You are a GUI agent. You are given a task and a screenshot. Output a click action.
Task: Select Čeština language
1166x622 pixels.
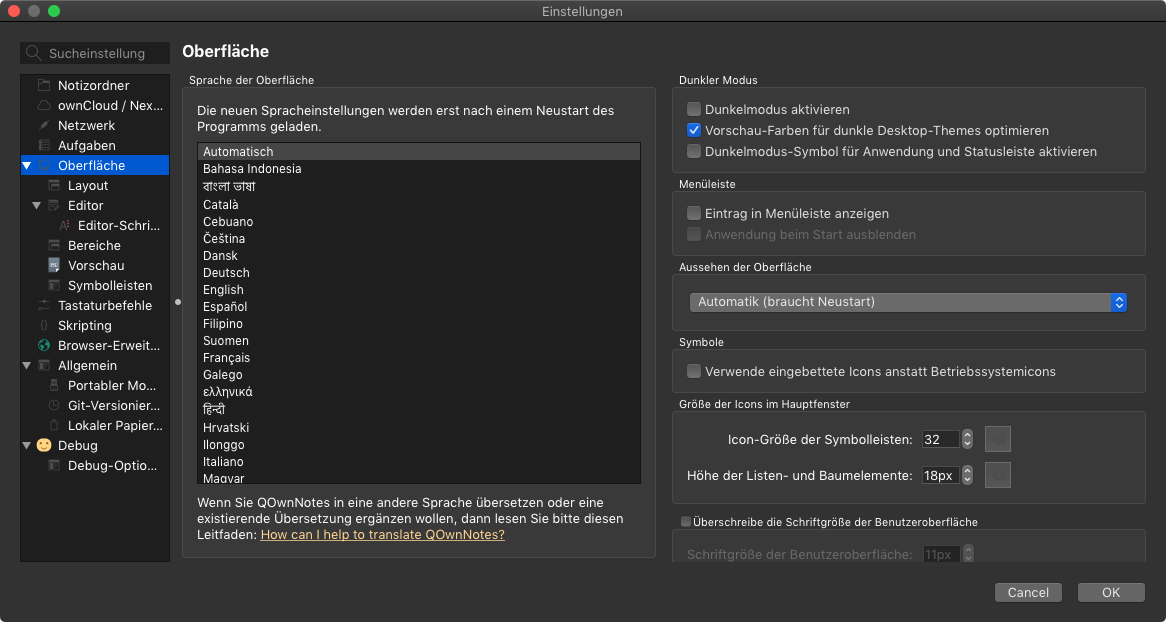[419, 239]
